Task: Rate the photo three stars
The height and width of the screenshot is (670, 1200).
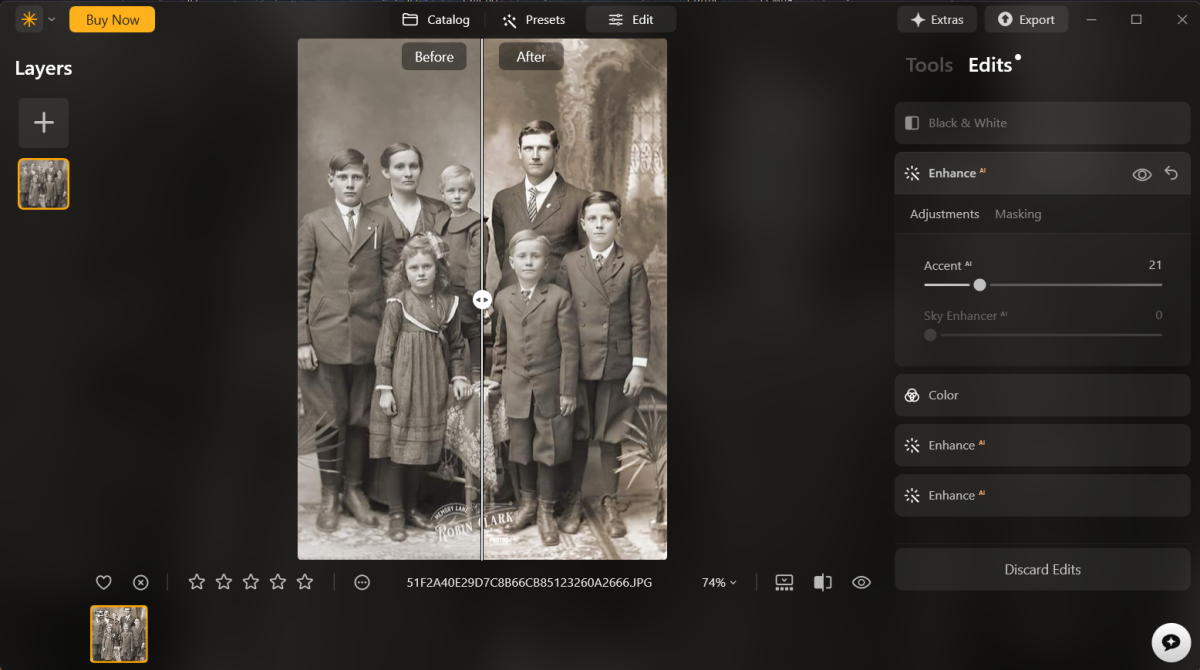Action: (x=251, y=582)
